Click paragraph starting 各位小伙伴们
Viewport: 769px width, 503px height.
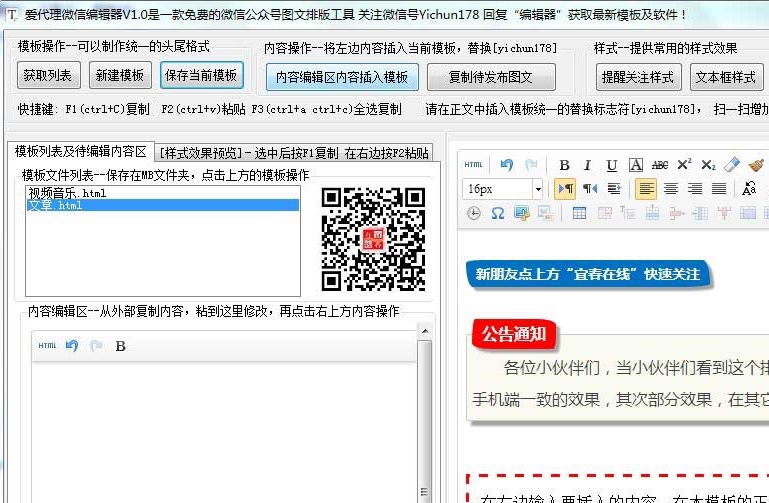click(636, 367)
